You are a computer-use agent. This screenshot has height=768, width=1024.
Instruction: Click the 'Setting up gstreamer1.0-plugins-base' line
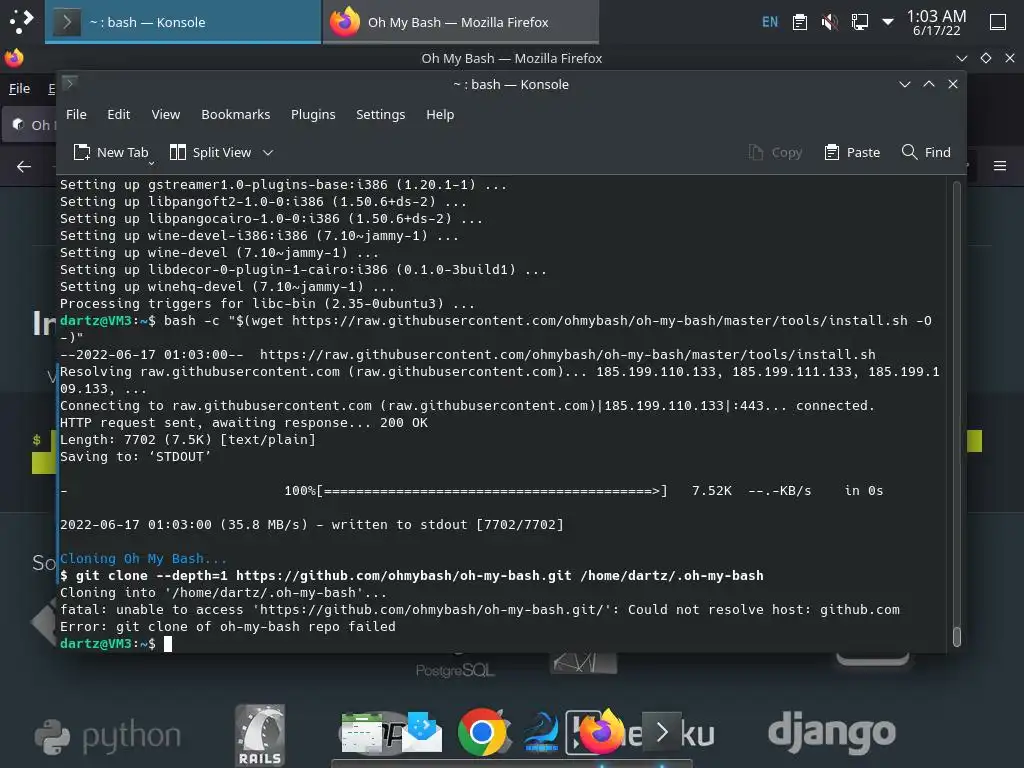(x=283, y=185)
